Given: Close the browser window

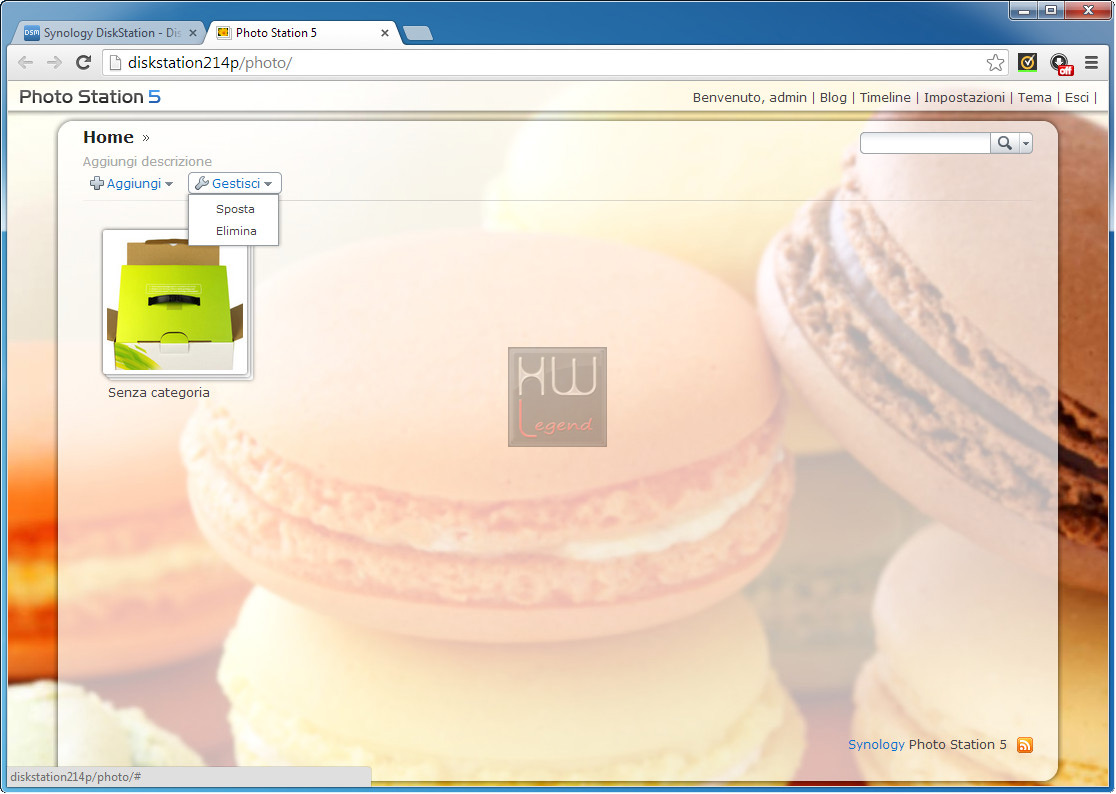Looking at the screenshot, I should pyautogui.click(x=1088, y=10).
